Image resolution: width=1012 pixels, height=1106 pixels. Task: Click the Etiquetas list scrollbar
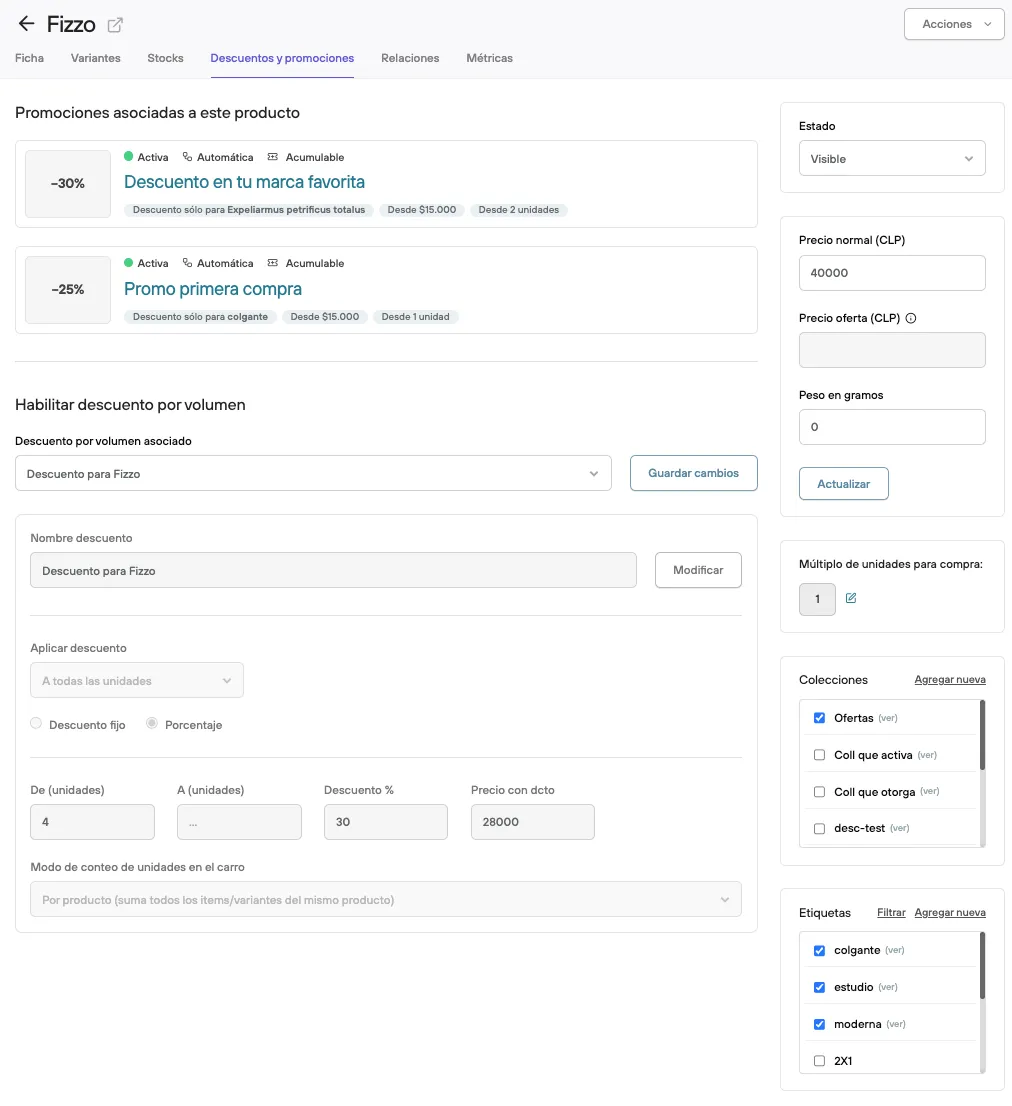(x=982, y=966)
